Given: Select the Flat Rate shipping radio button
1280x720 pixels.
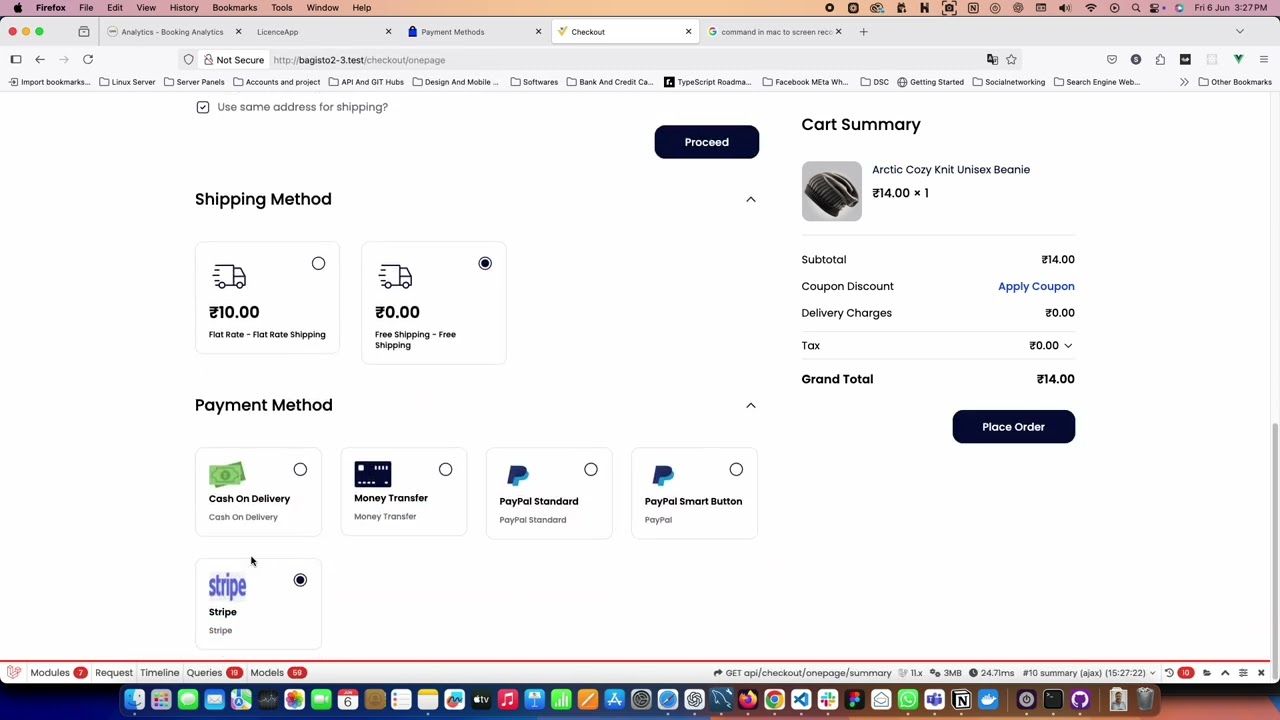Looking at the screenshot, I should click(318, 264).
